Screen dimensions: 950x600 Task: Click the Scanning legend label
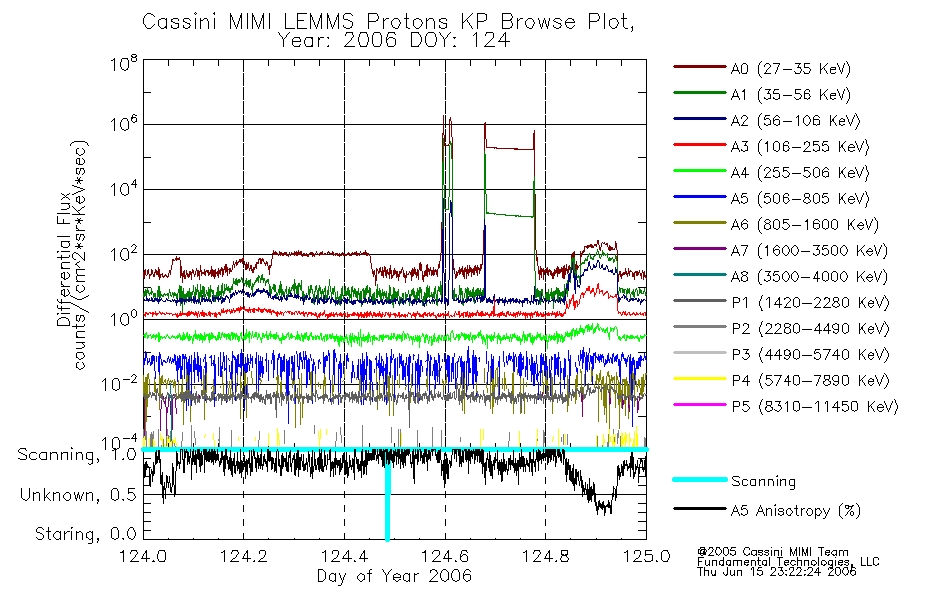pyautogui.click(x=763, y=482)
